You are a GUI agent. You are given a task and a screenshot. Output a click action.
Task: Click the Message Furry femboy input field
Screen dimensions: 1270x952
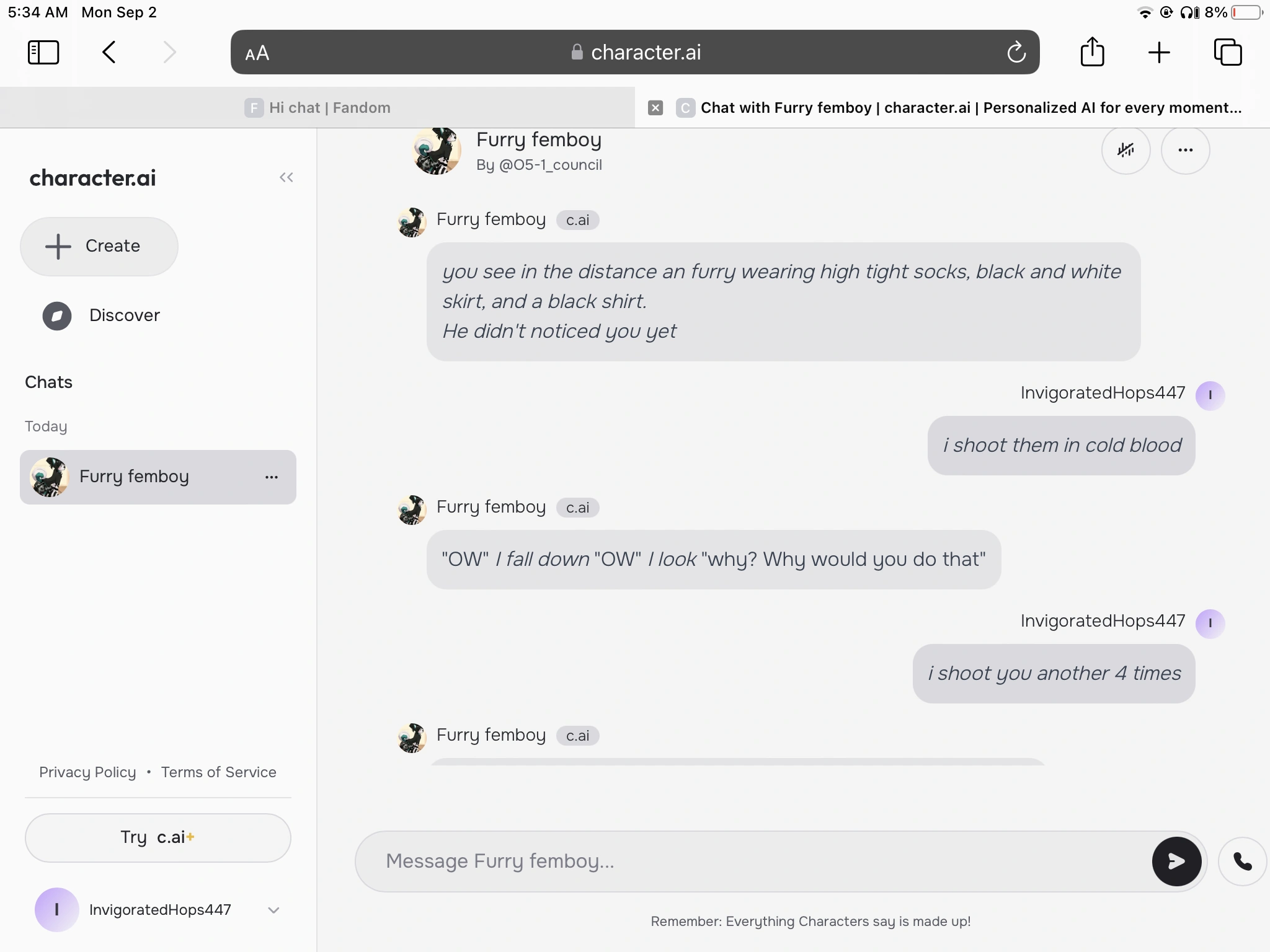(682, 861)
